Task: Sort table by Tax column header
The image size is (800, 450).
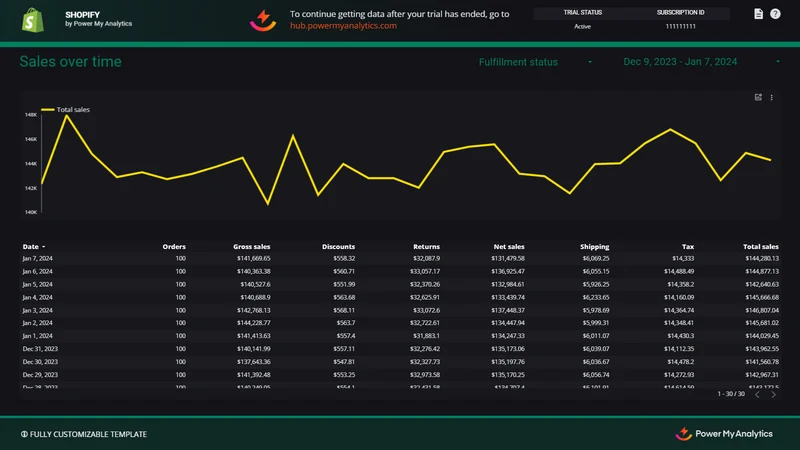Action: [688, 246]
